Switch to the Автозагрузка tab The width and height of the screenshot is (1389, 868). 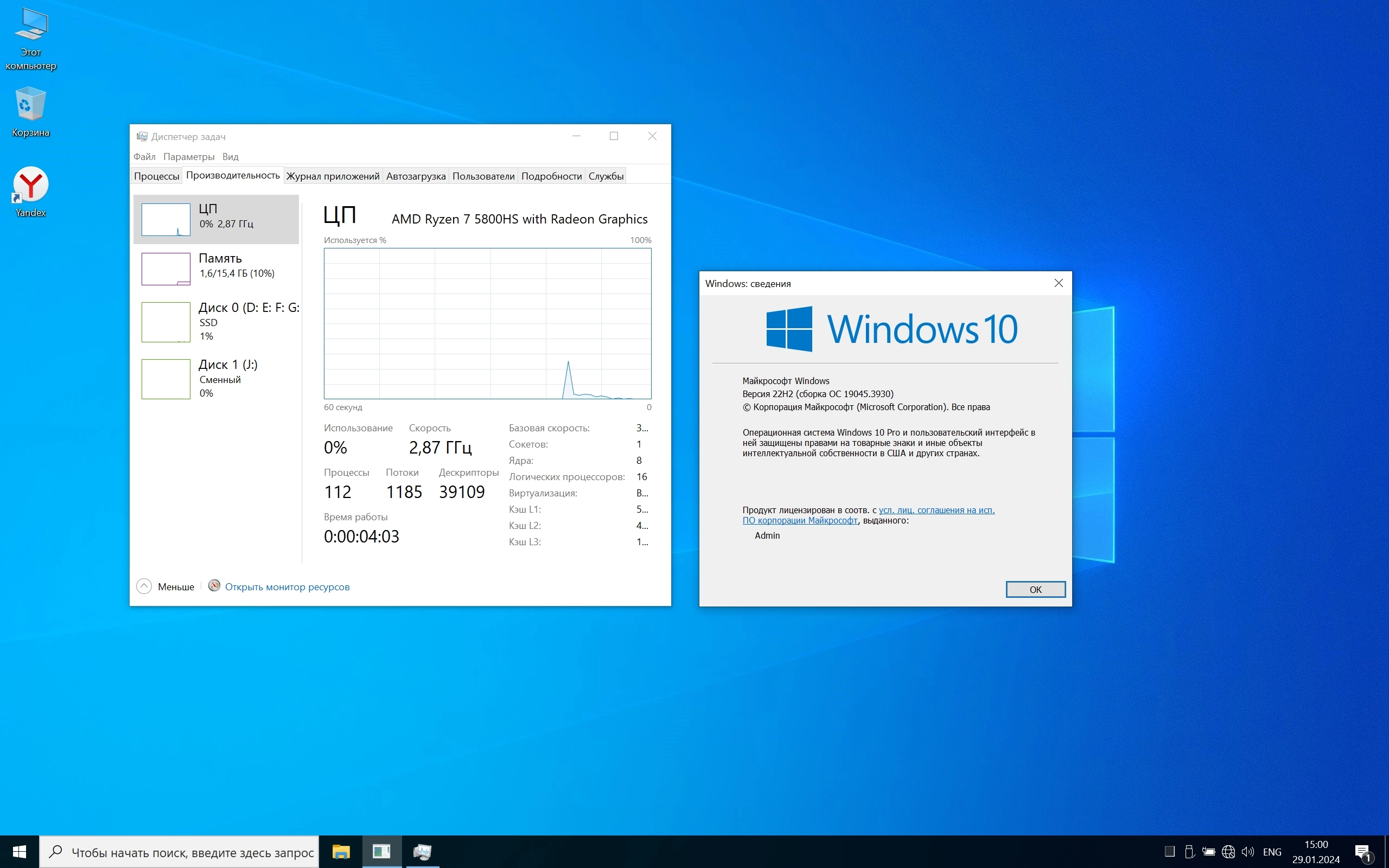click(416, 176)
